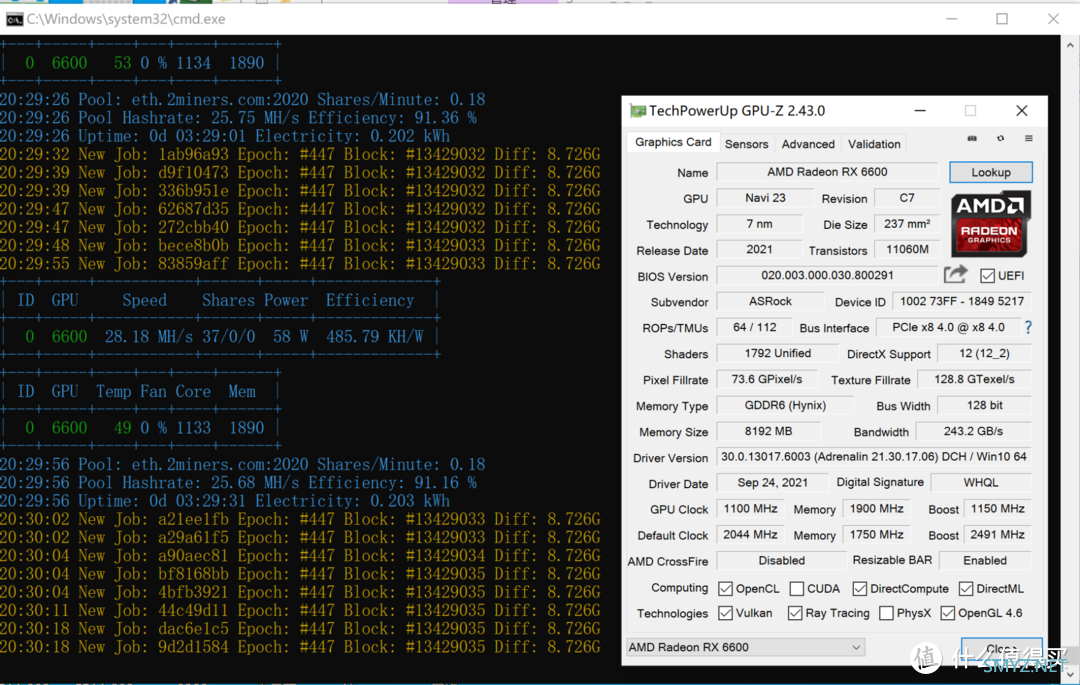Click the Name field AMD Radeon RX 6600
This screenshot has width=1080, height=685.
click(827, 172)
